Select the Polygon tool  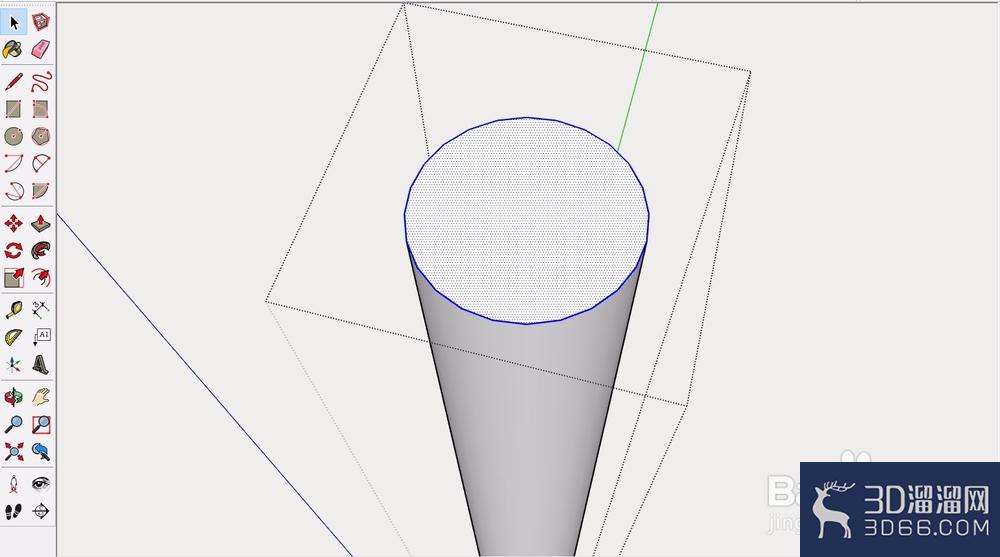tap(41, 136)
